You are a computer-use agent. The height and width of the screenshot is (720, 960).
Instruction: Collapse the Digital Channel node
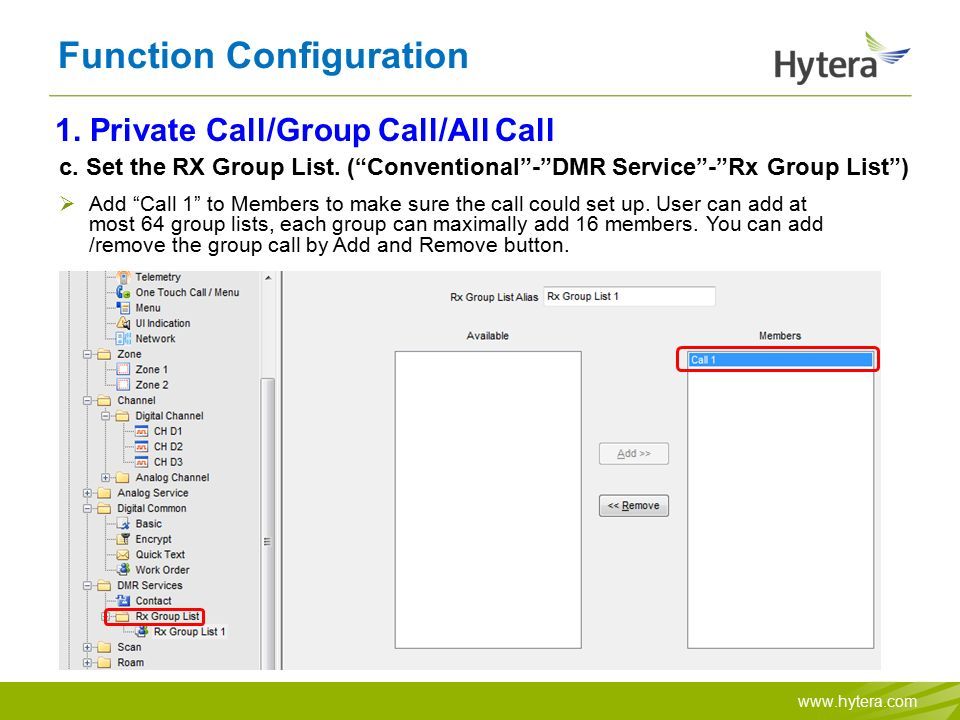coord(106,416)
